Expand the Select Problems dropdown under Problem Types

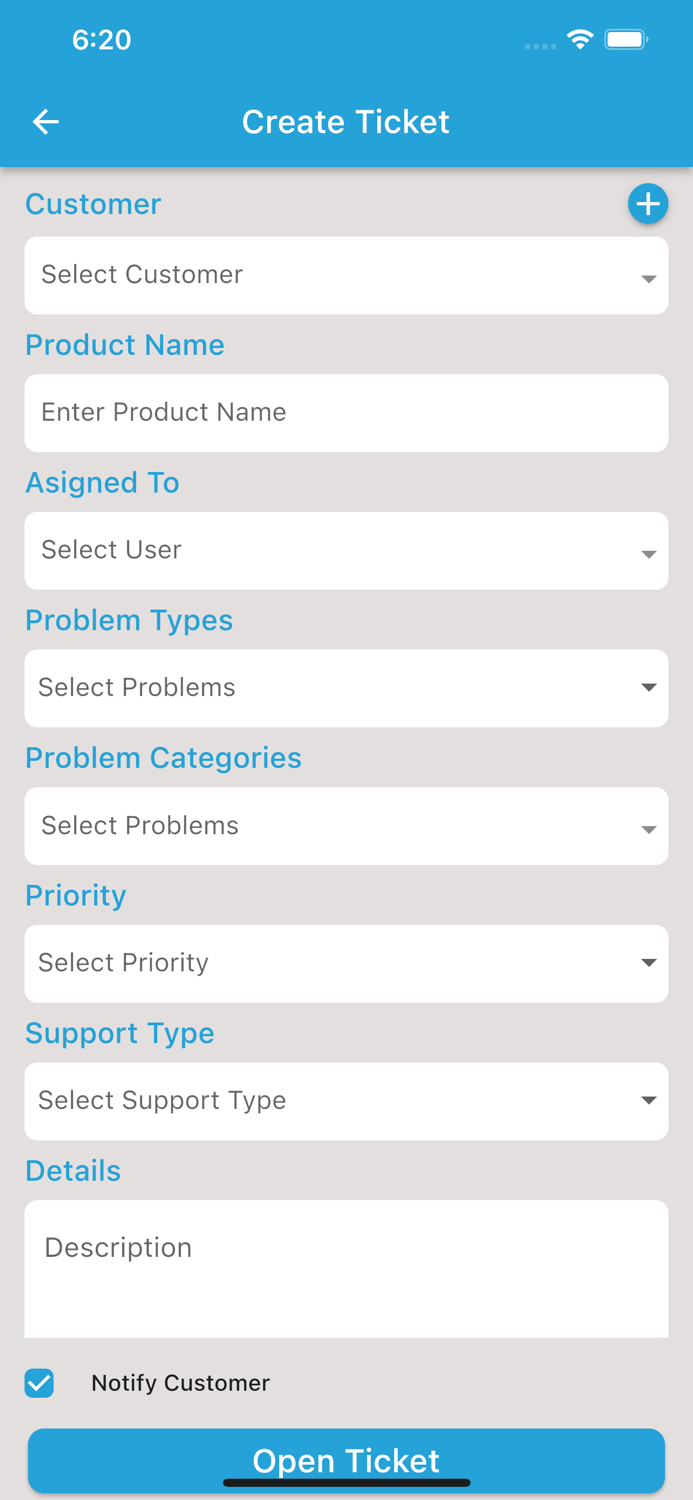tap(346, 688)
